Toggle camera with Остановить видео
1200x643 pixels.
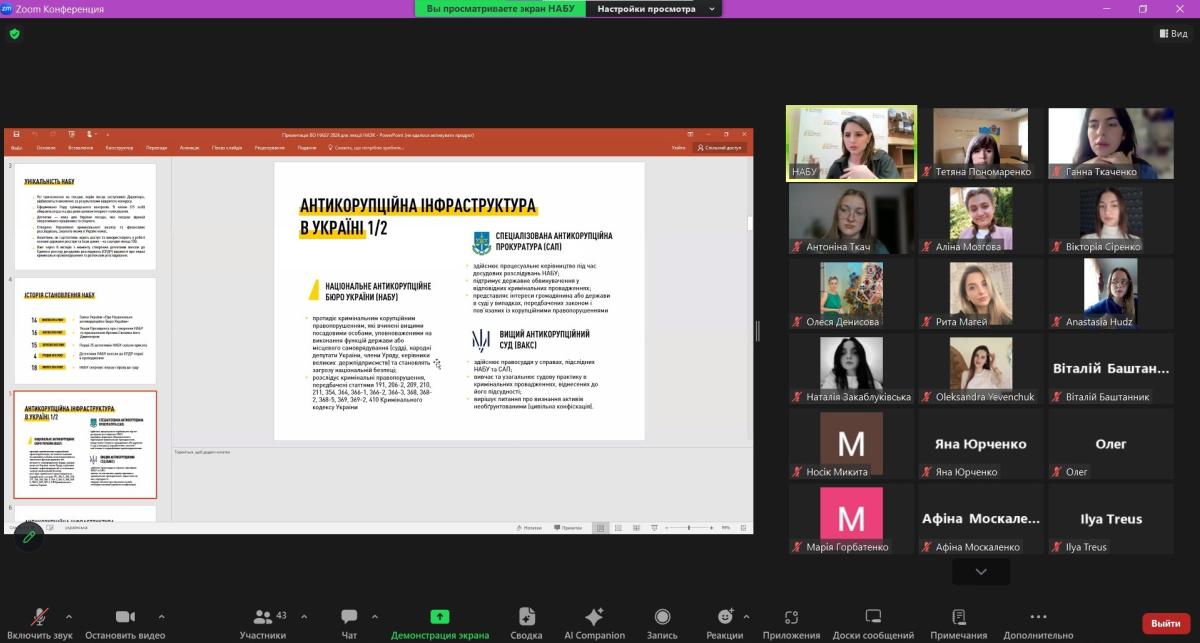(125, 617)
